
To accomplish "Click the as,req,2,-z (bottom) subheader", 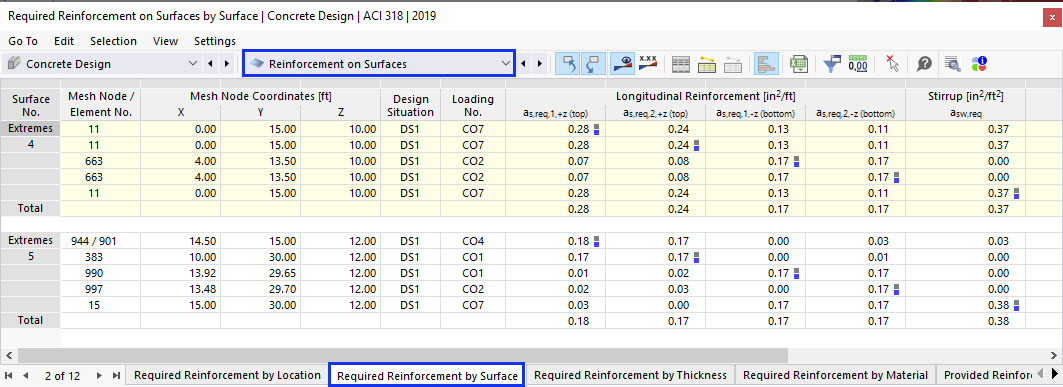I will pos(856,114).
